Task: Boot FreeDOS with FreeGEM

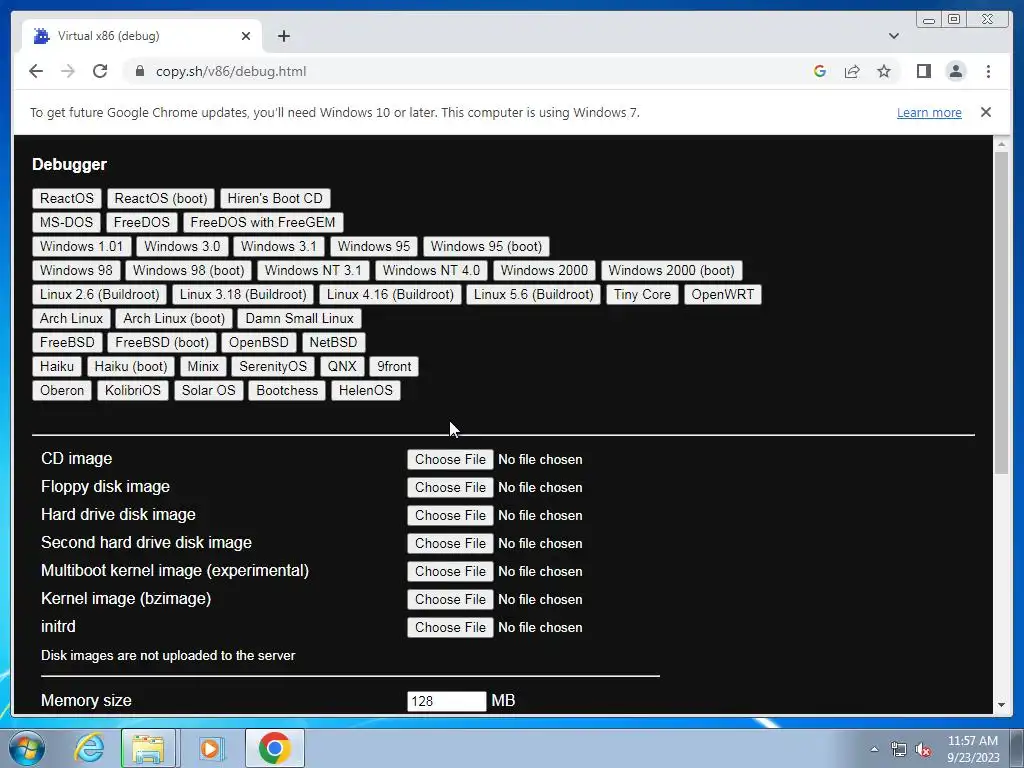Action: point(263,223)
